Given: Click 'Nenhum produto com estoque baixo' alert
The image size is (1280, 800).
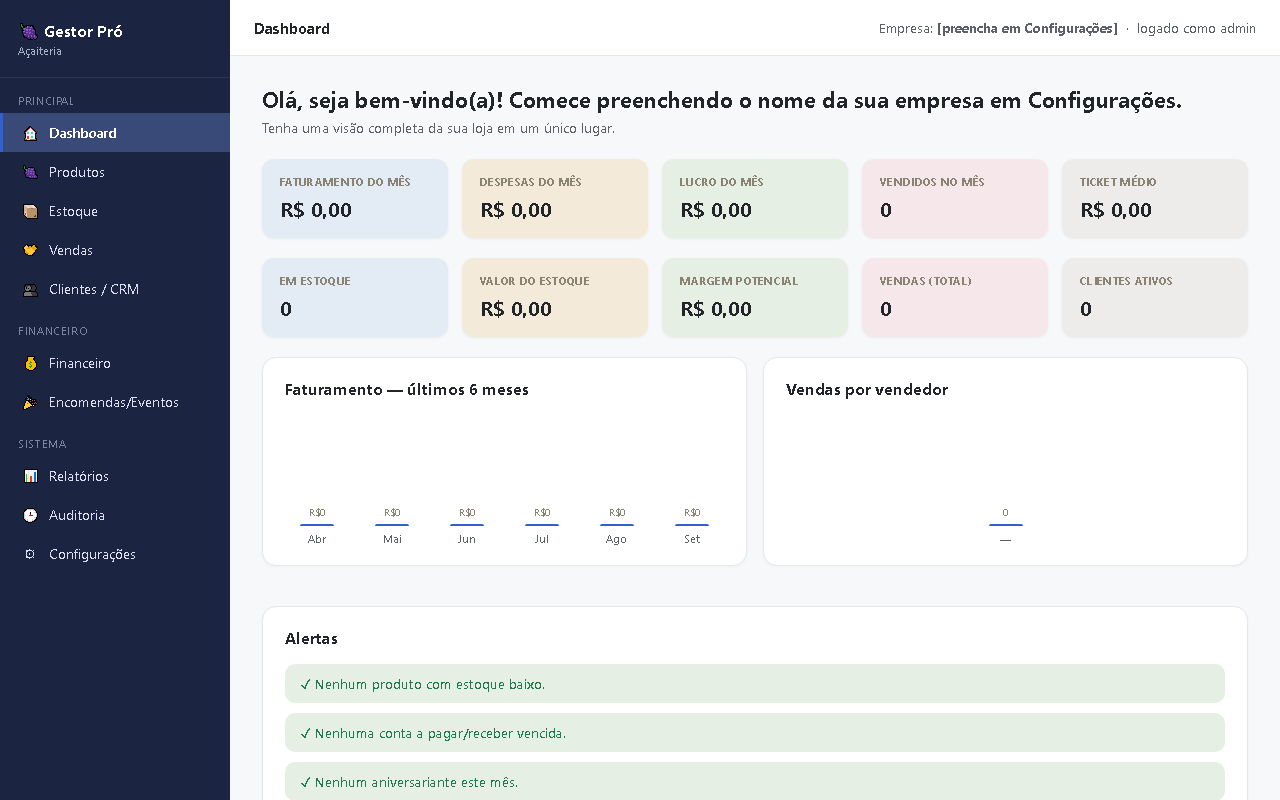Looking at the screenshot, I should (x=755, y=684).
